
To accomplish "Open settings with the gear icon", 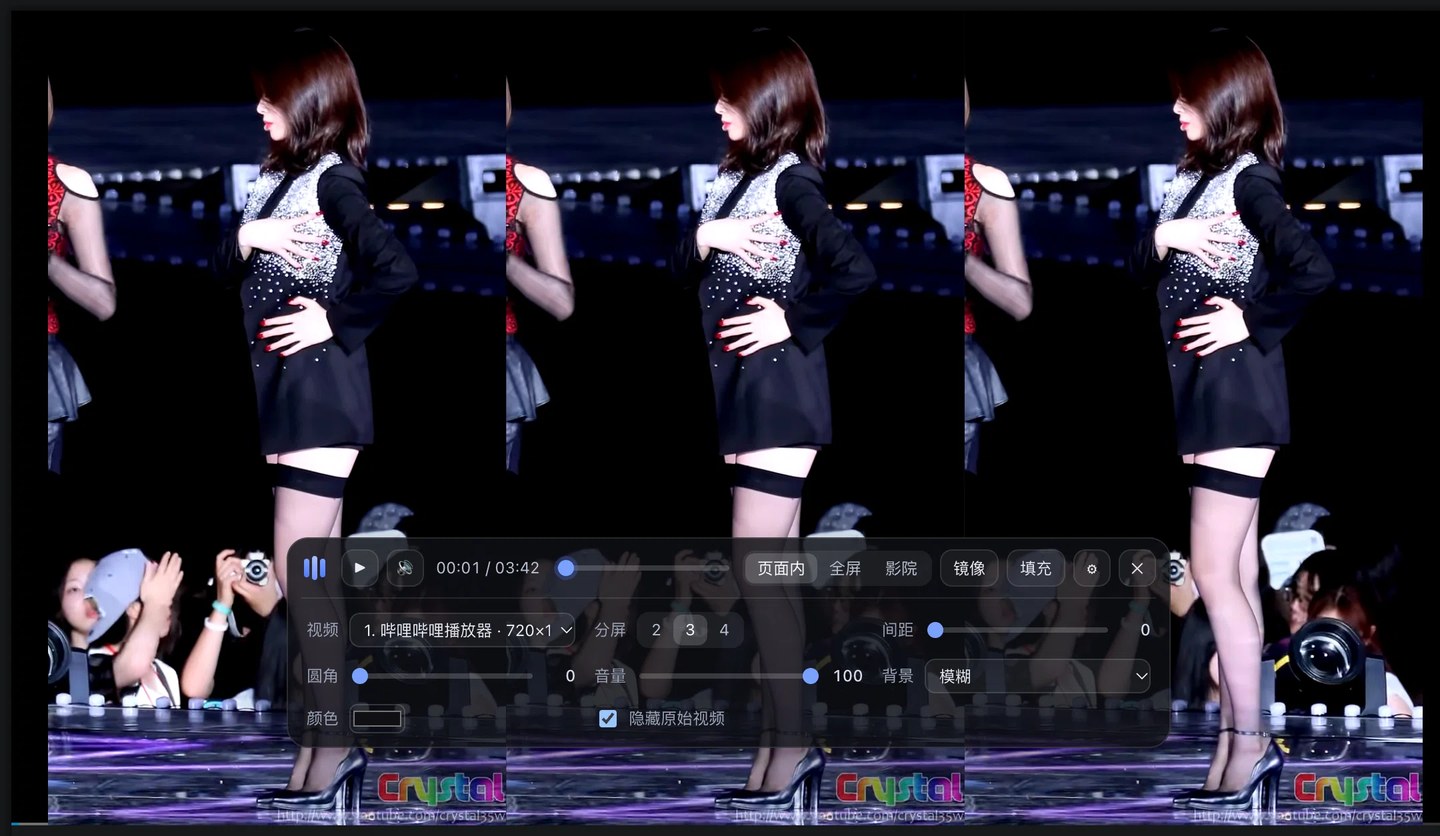I will coord(1092,568).
